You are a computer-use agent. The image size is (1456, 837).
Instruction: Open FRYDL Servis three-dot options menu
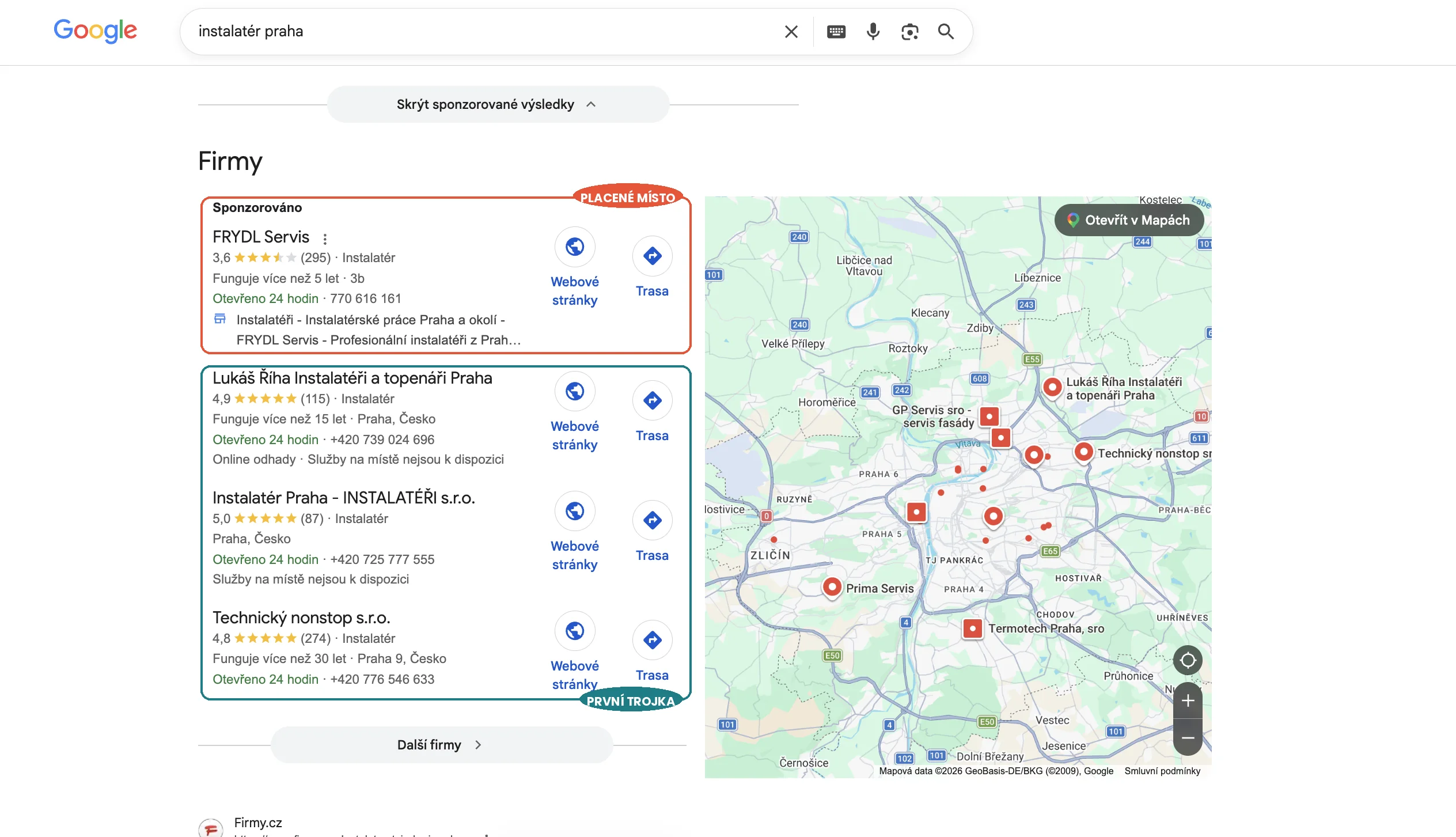[x=325, y=238]
